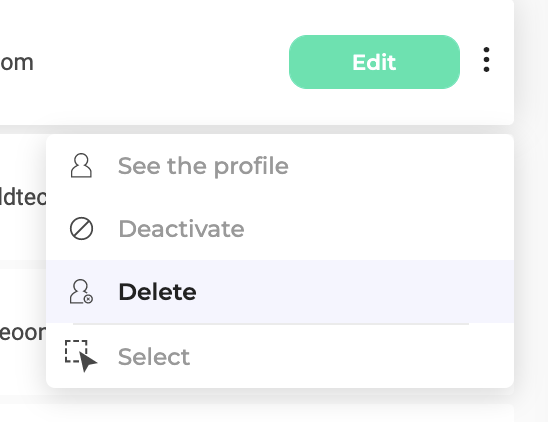Viewport: 548px width, 422px height.
Task: Choose the highlighted Delete option
Action: 280,292
